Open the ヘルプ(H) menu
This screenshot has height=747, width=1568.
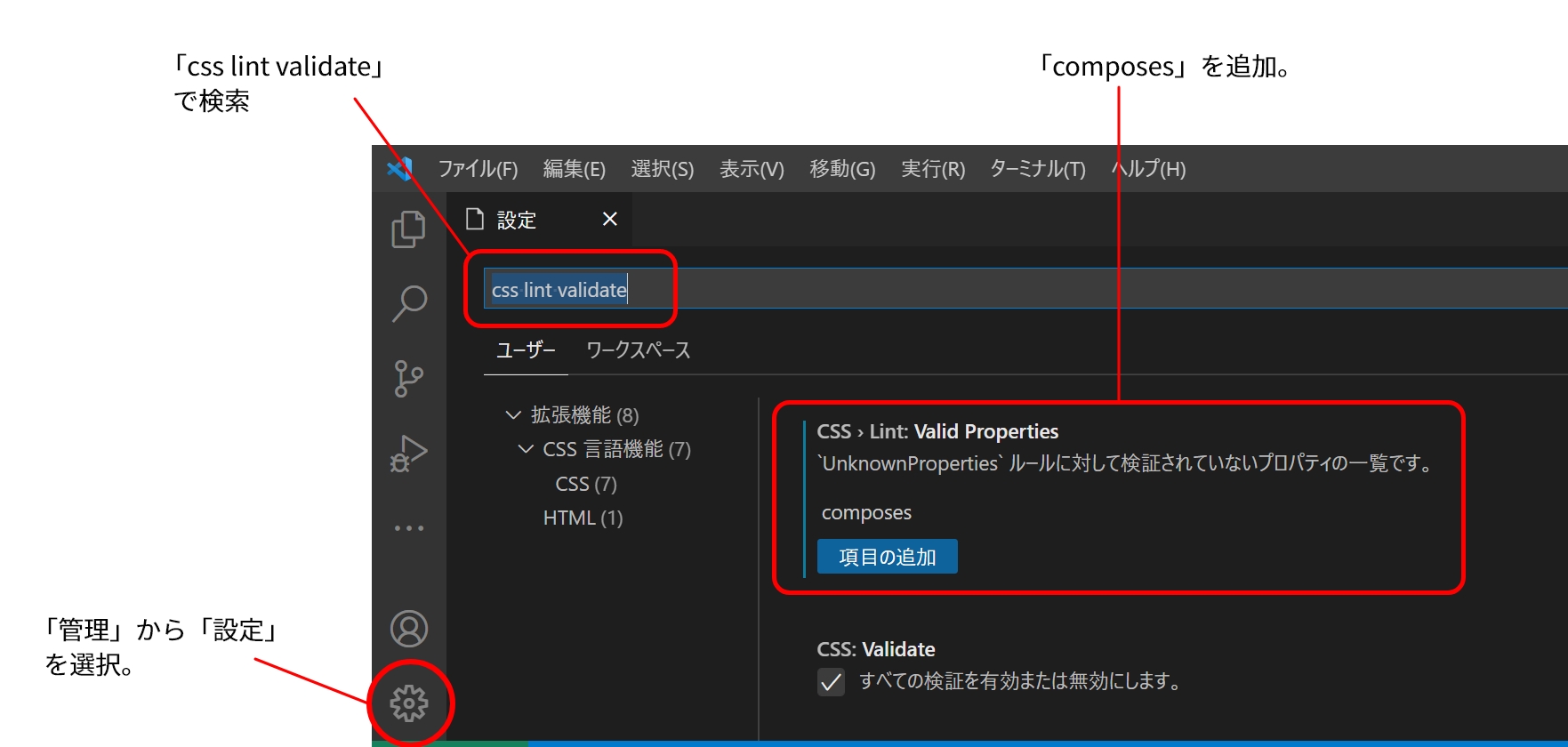[x=1149, y=169]
